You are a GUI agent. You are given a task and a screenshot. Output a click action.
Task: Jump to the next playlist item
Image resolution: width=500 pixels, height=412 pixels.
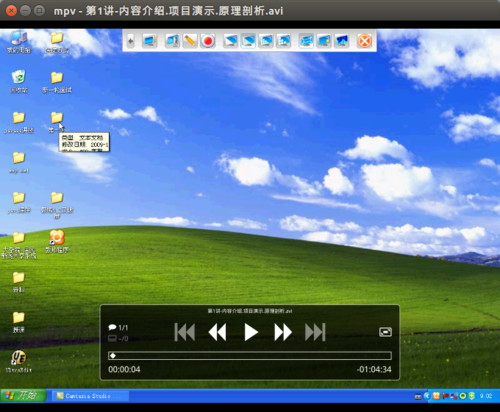315,332
